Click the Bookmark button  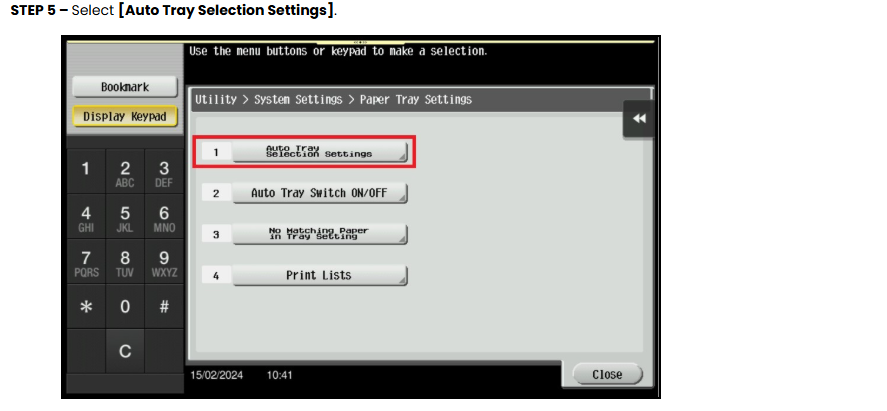(x=125, y=87)
